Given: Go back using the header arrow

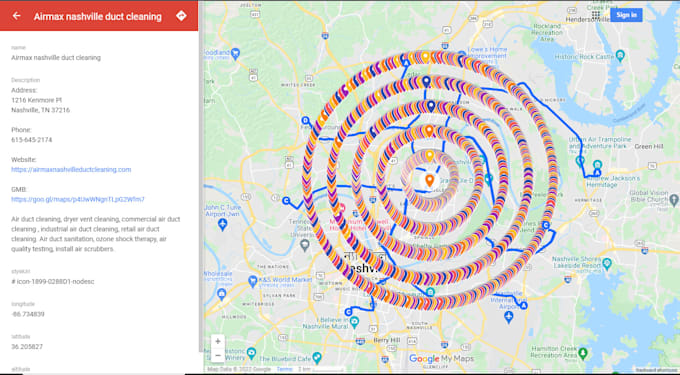Looking at the screenshot, I should pyautogui.click(x=16, y=16).
